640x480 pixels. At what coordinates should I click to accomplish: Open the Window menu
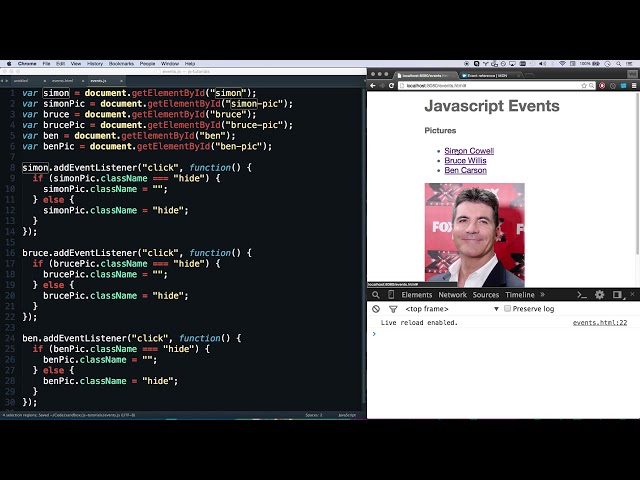pyautogui.click(x=170, y=64)
